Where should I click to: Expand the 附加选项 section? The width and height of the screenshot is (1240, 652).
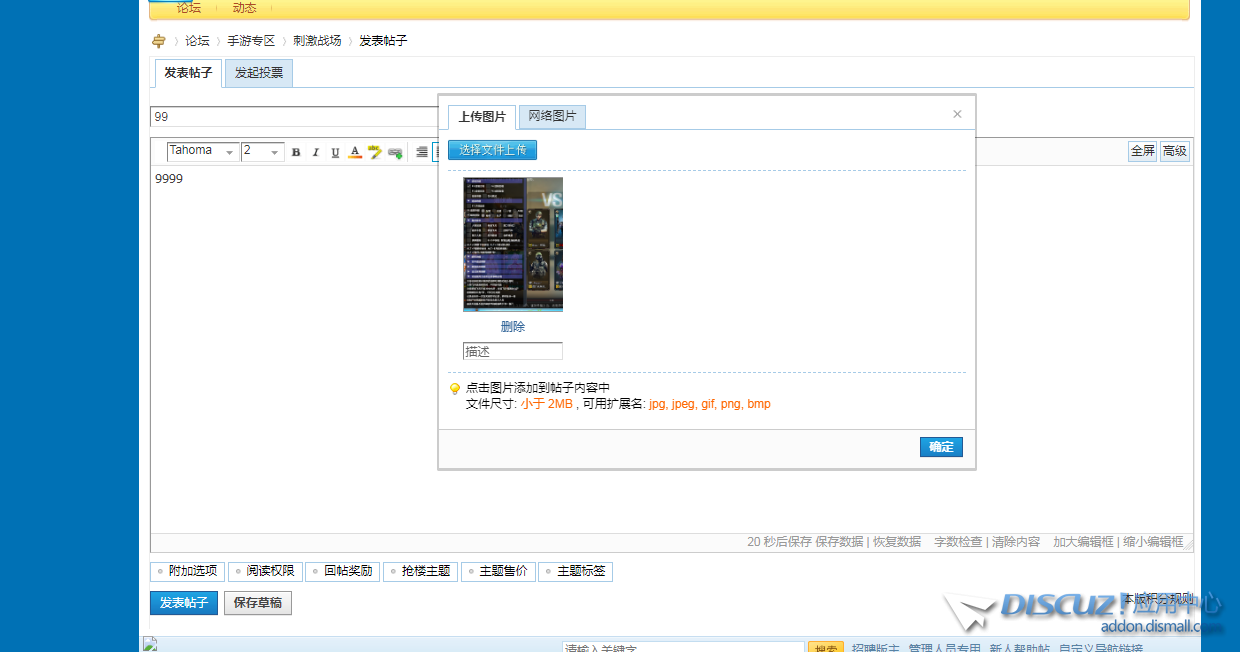[186, 571]
